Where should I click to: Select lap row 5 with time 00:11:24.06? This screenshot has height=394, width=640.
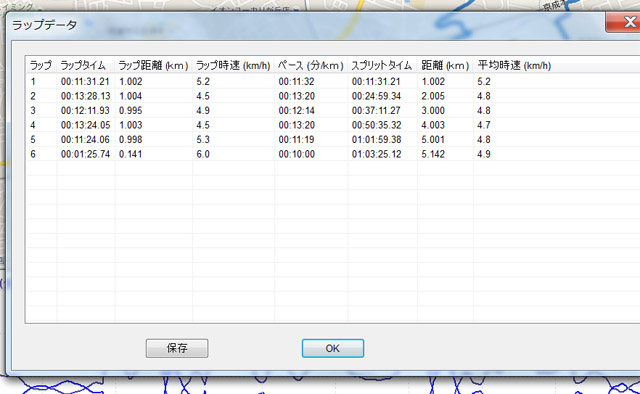point(333,140)
